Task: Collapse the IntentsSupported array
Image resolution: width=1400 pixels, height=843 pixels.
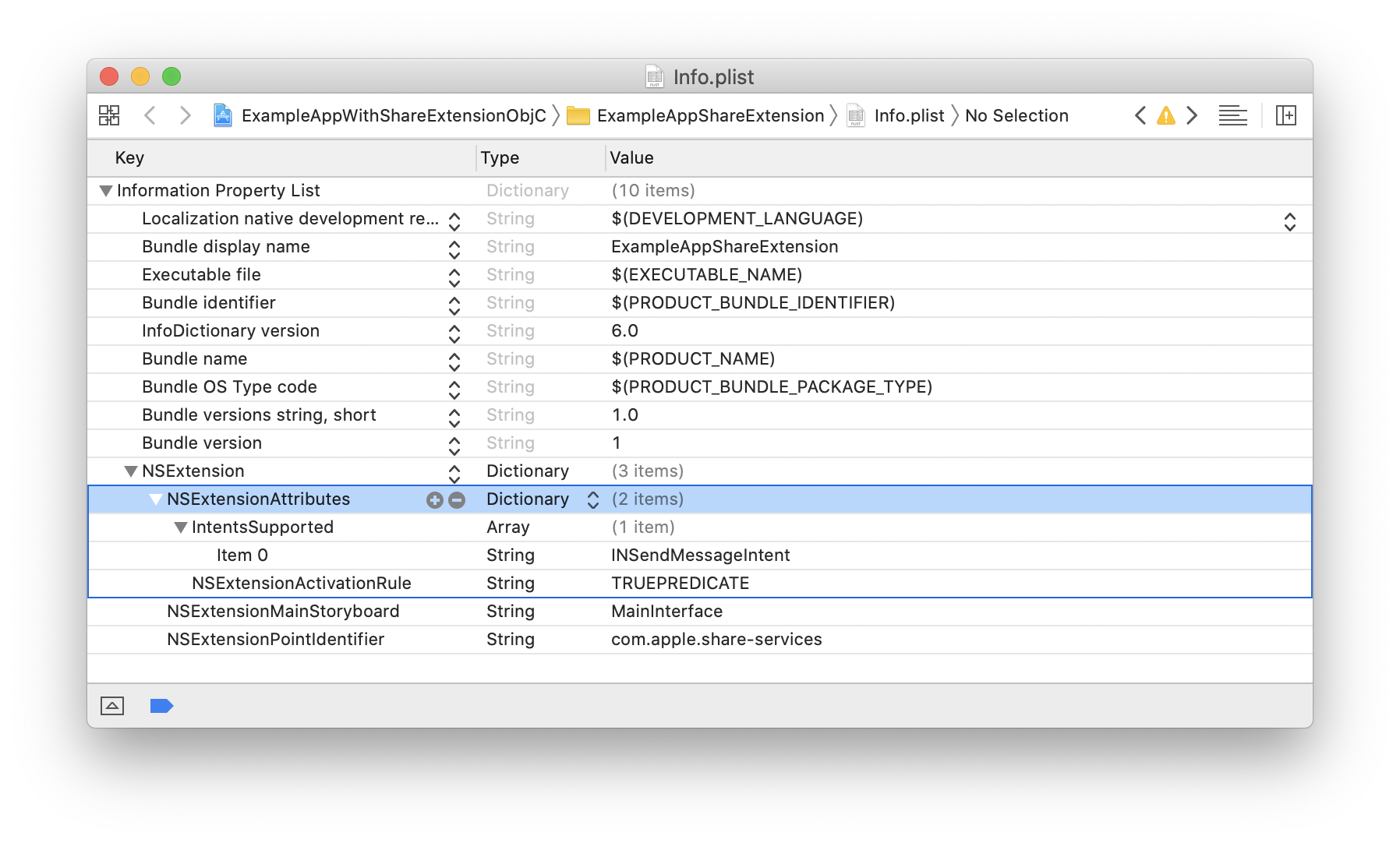Action: 181,527
